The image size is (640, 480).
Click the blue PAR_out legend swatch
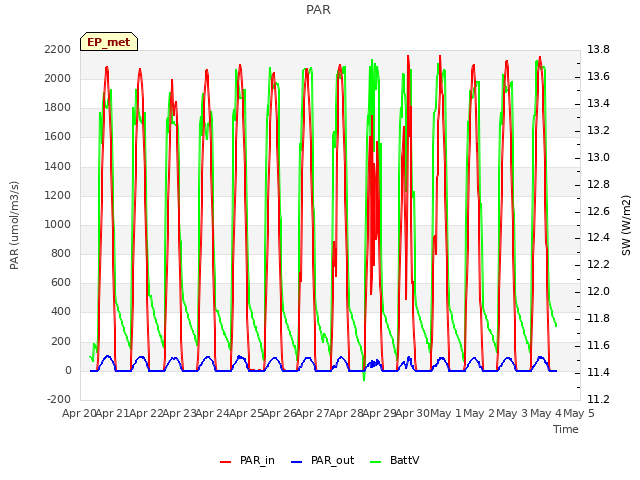(x=297, y=462)
